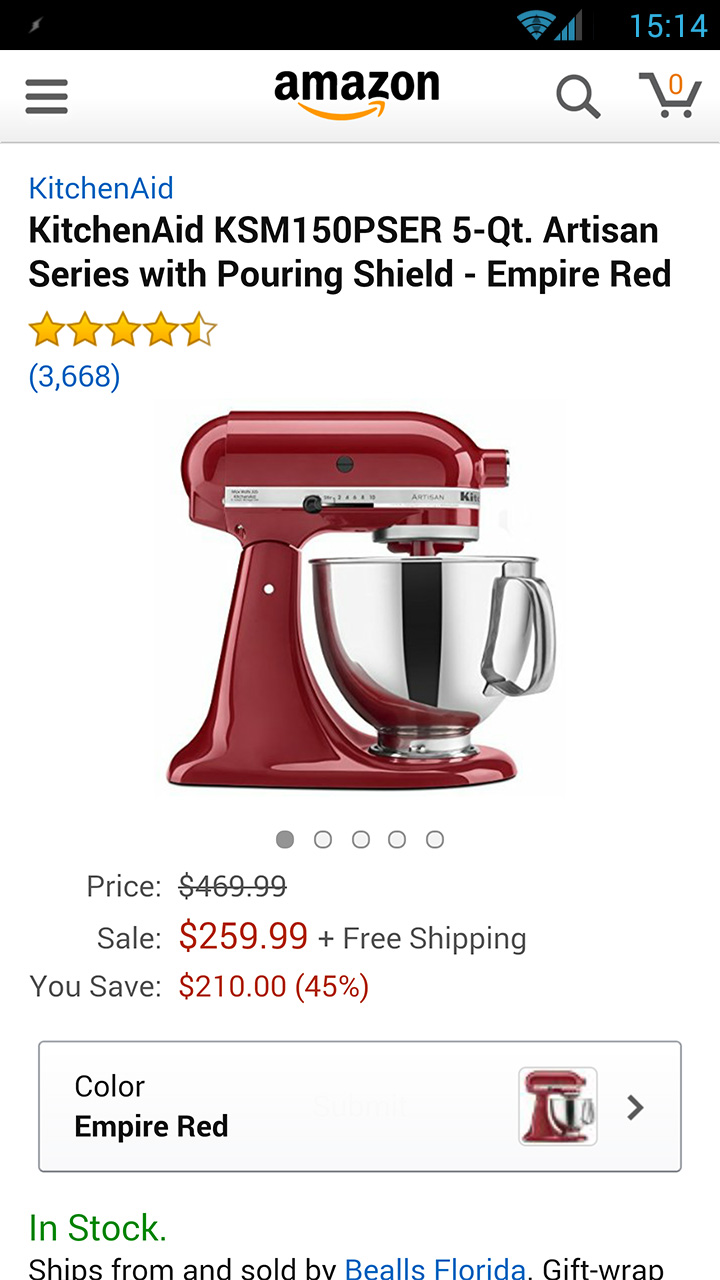Tap the Amazon logo
The width and height of the screenshot is (720, 1280).
tap(357, 94)
